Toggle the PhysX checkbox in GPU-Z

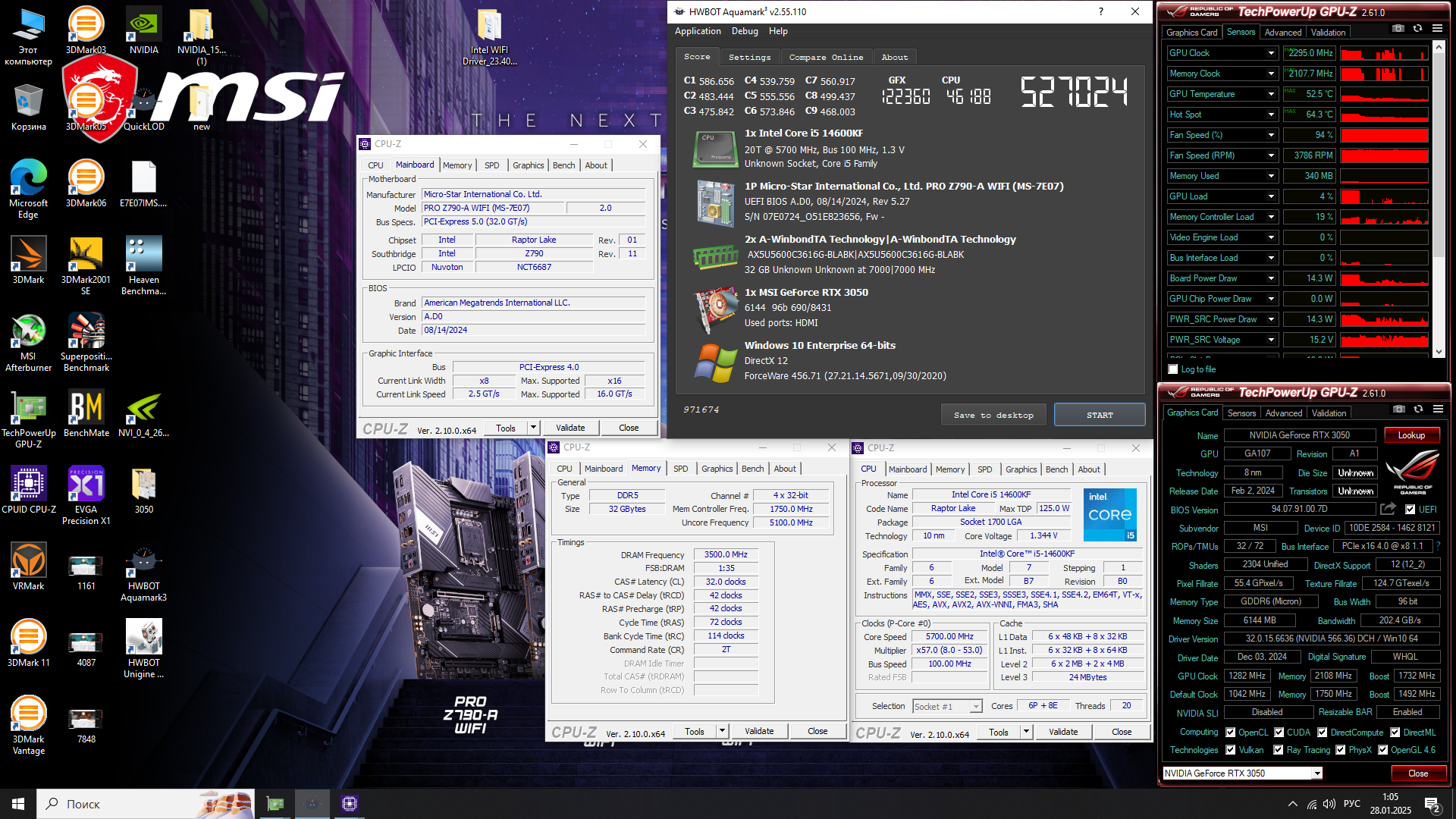tap(1341, 750)
